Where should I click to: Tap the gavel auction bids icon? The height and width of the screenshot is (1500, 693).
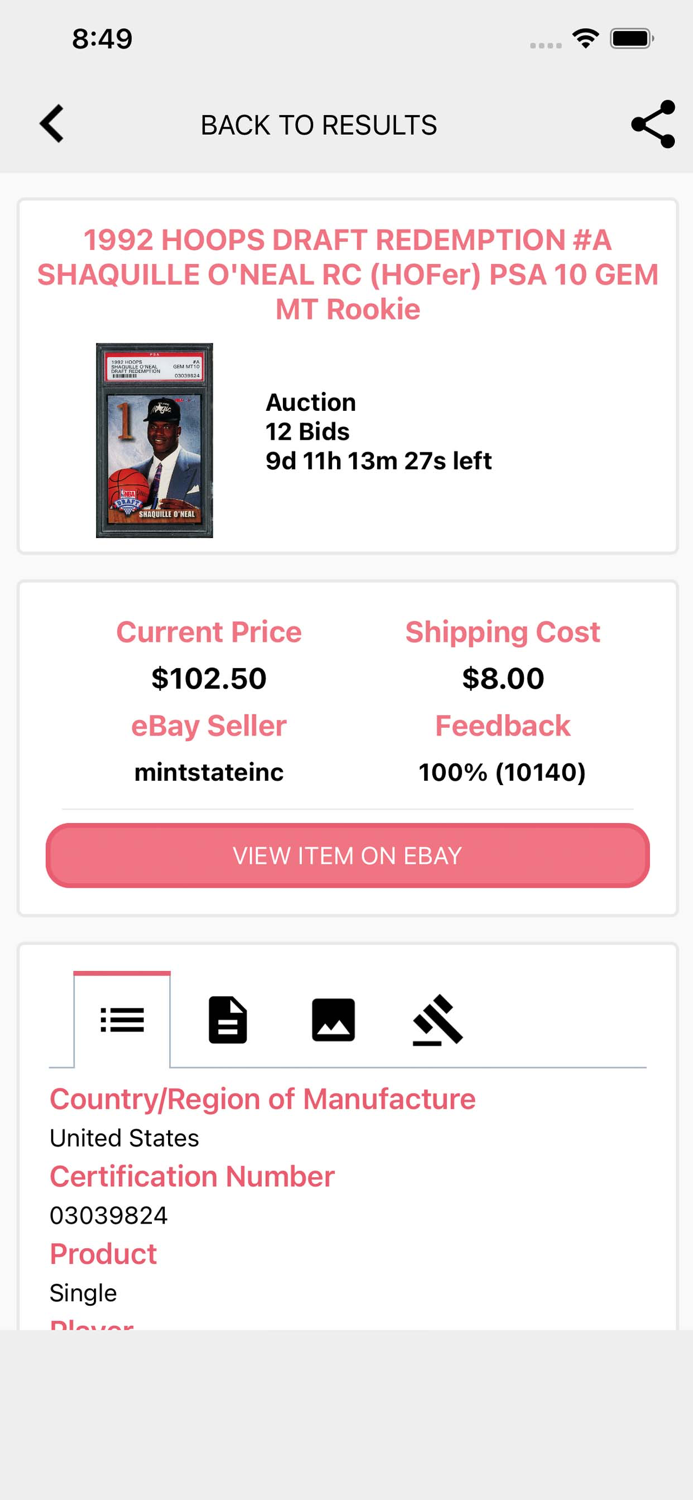pyautogui.click(x=438, y=1018)
